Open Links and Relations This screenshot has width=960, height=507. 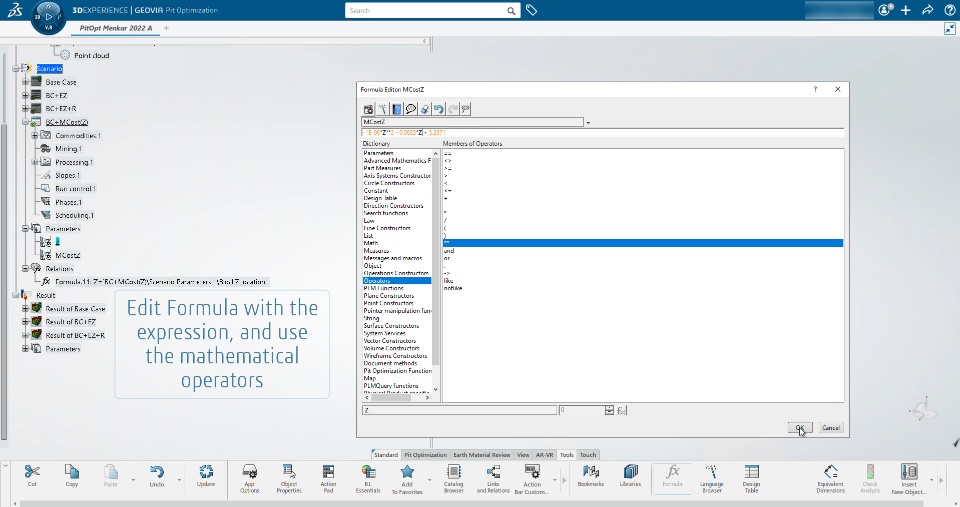coord(493,478)
